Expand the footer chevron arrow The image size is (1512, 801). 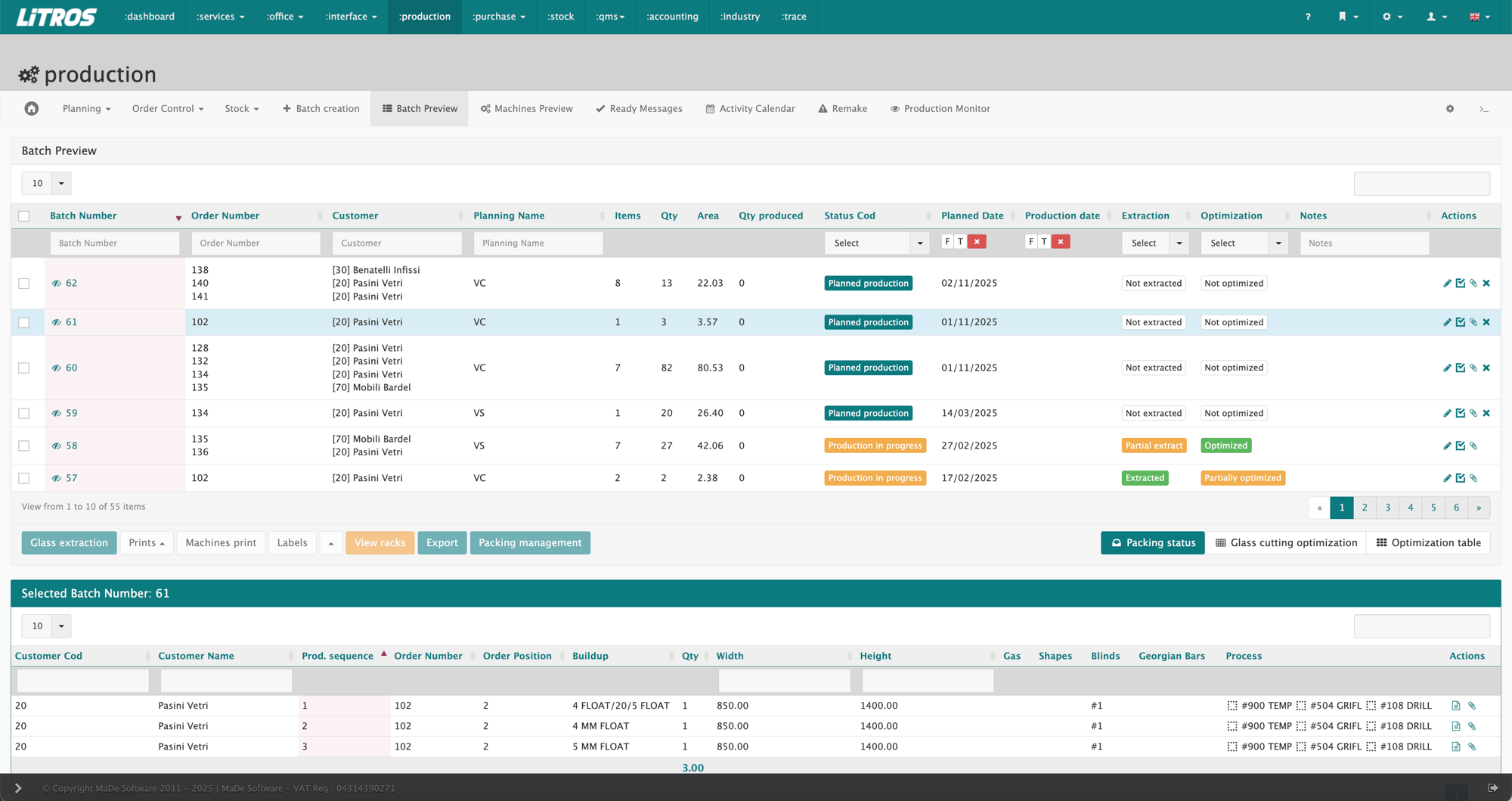[x=18, y=788]
